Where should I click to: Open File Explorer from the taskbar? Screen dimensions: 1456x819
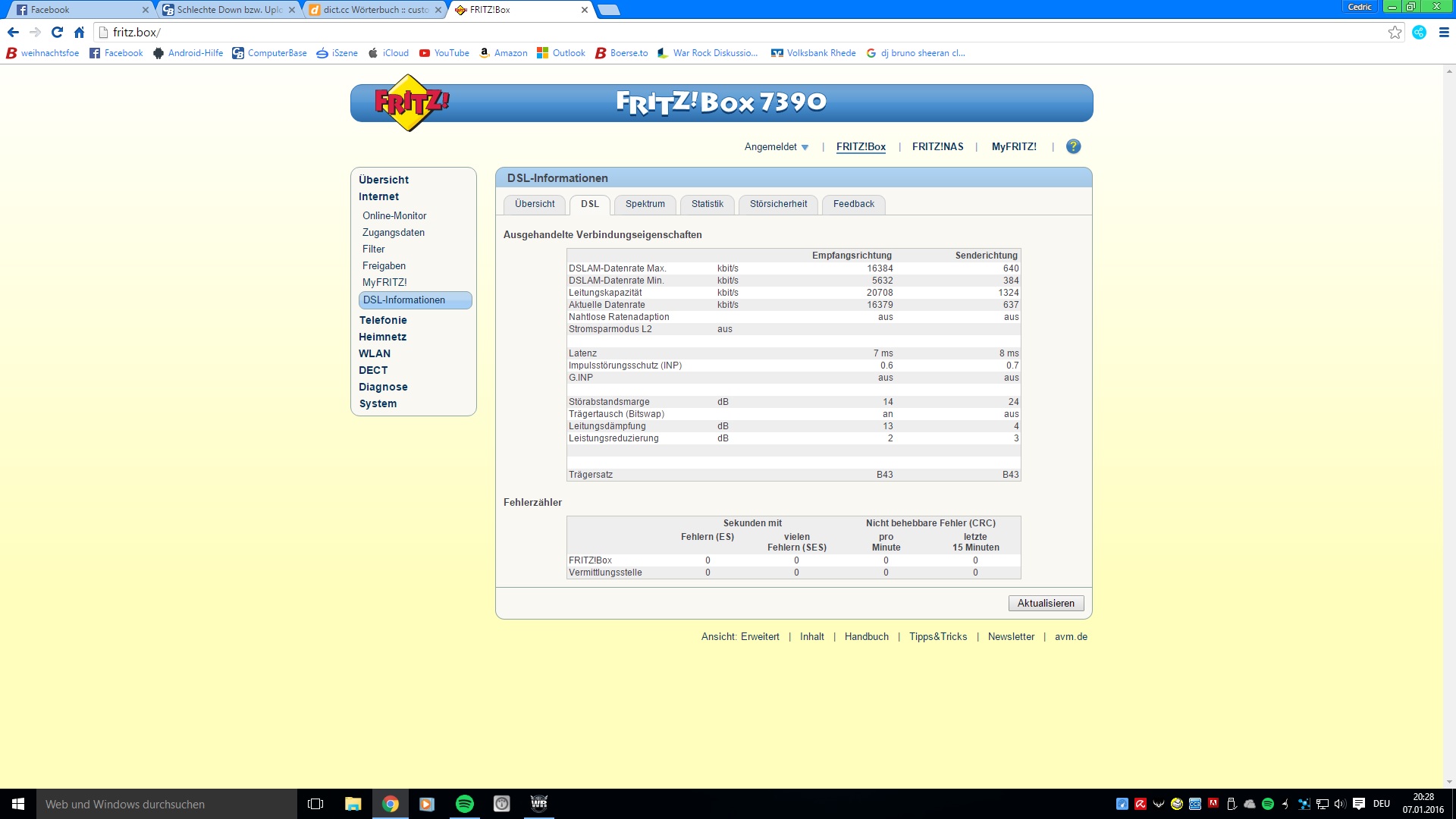(x=353, y=804)
